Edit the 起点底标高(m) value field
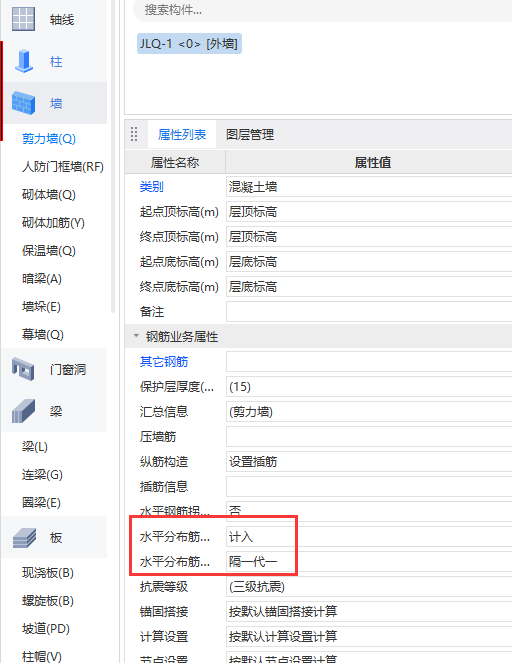 coord(369,262)
